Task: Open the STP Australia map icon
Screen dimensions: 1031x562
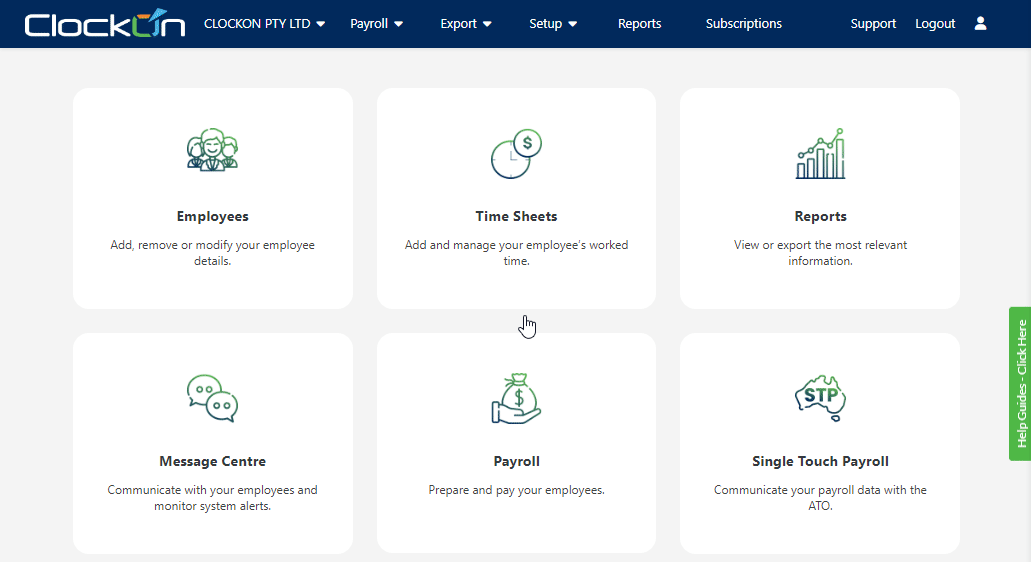Action: pos(820,398)
